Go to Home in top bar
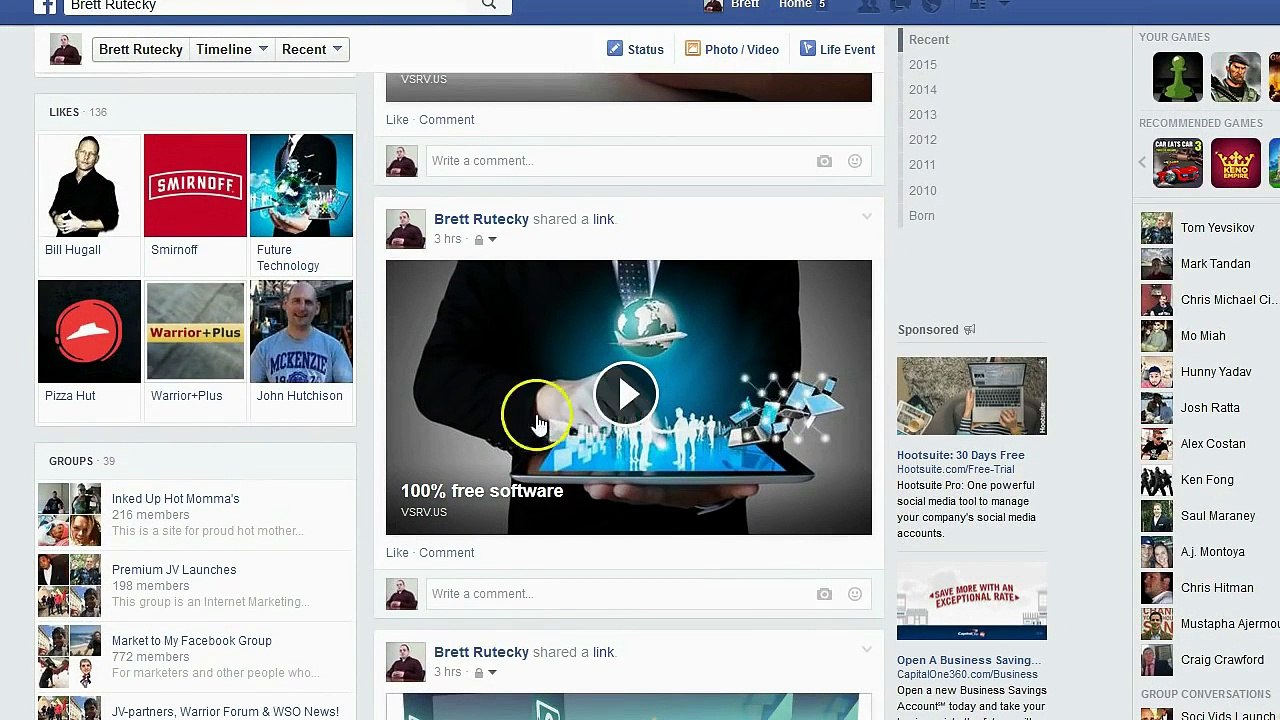1280x720 pixels. point(795,4)
